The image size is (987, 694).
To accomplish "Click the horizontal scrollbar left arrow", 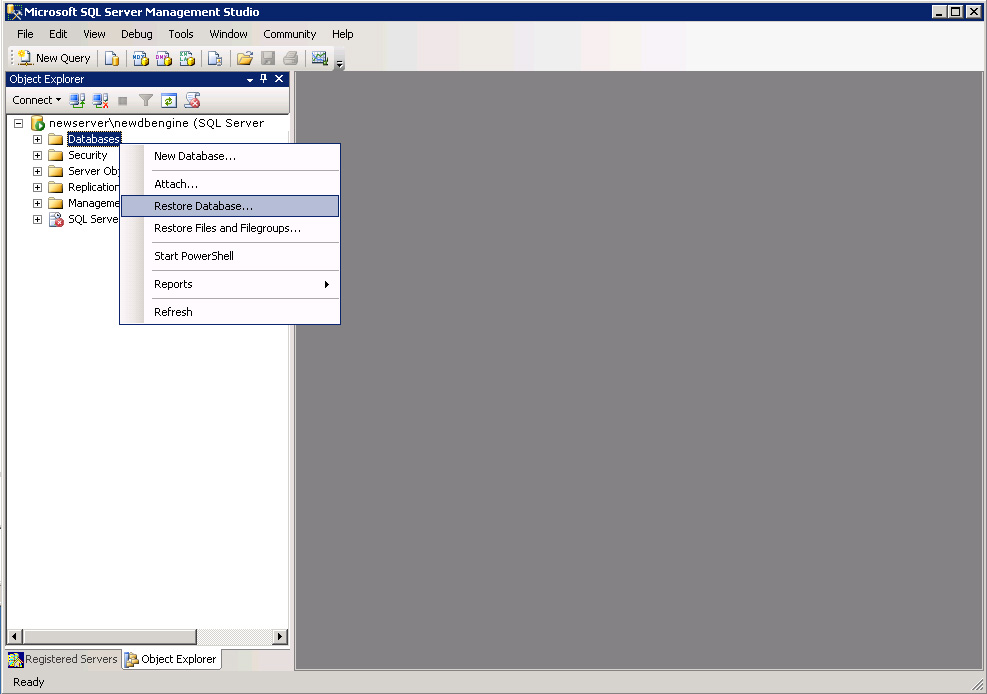I will point(14,637).
